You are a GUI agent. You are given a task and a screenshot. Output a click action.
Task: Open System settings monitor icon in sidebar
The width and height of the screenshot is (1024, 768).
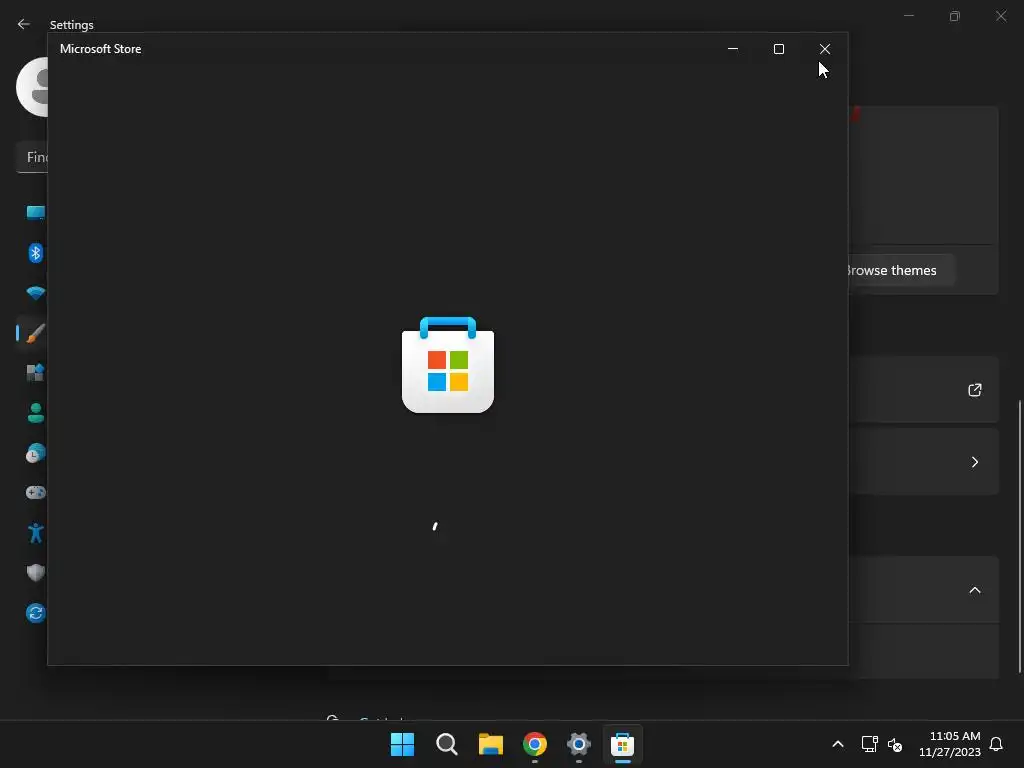[36, 212]
